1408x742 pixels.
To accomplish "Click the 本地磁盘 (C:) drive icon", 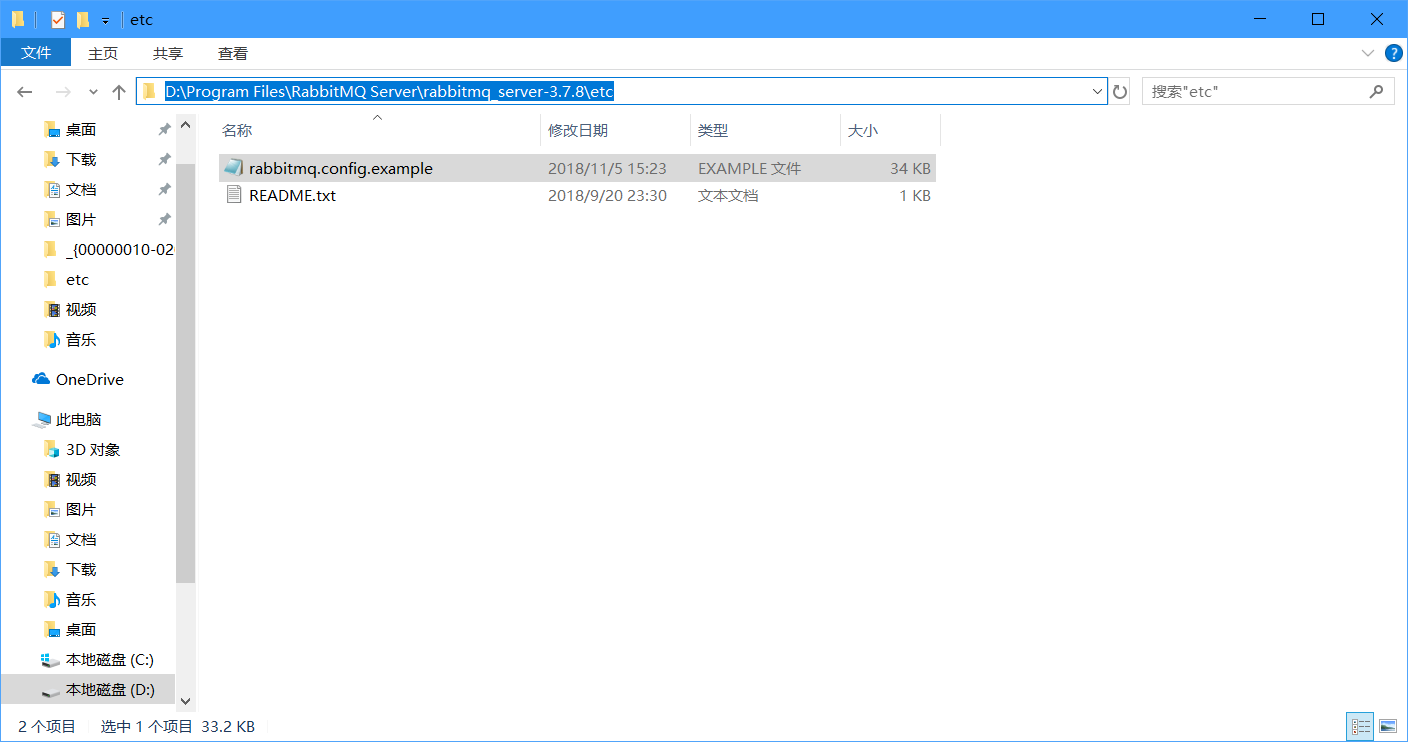I will 50,659.
